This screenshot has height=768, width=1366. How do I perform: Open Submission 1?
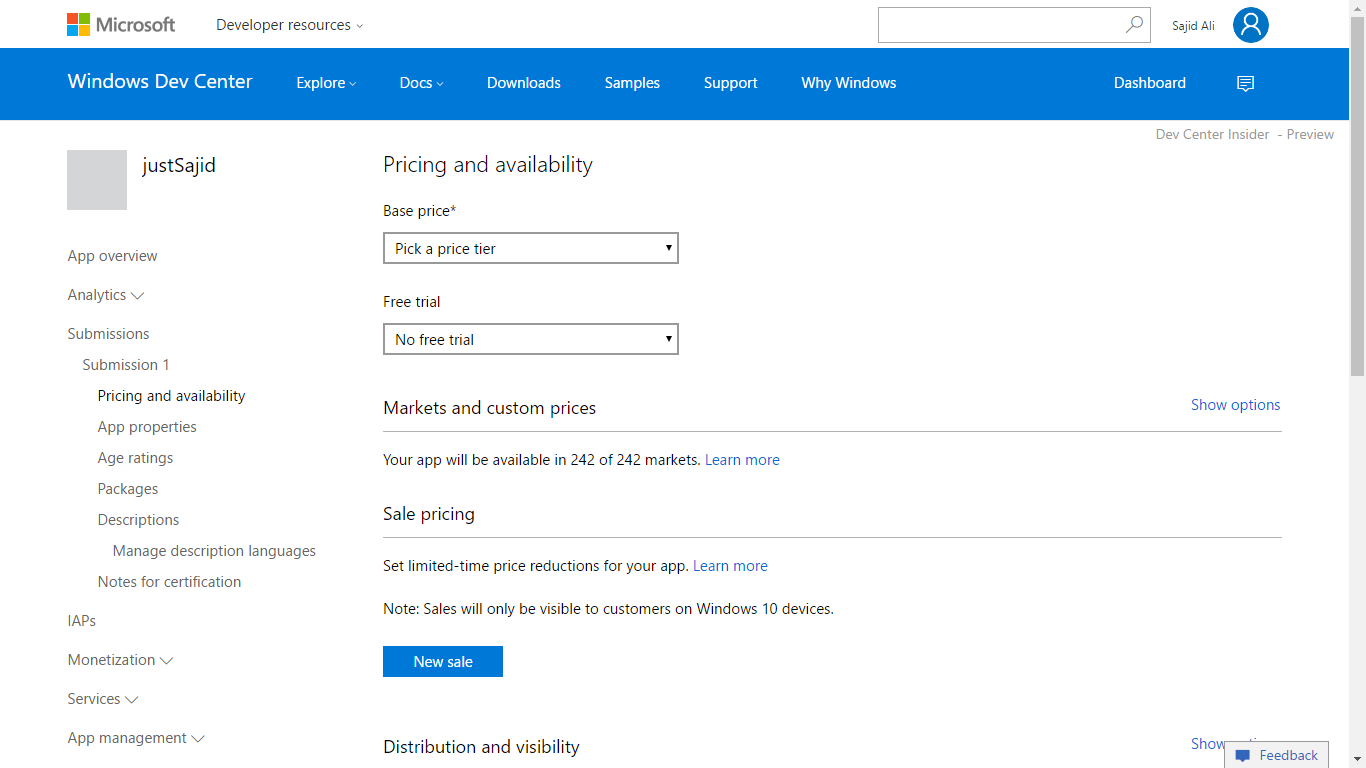(126, 365)
